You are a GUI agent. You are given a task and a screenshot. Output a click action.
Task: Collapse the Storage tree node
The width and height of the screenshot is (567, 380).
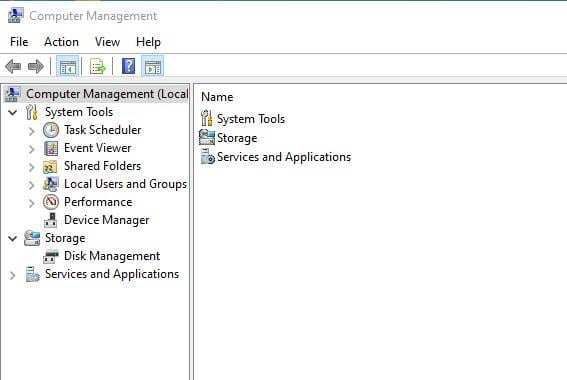click(13, 239)
